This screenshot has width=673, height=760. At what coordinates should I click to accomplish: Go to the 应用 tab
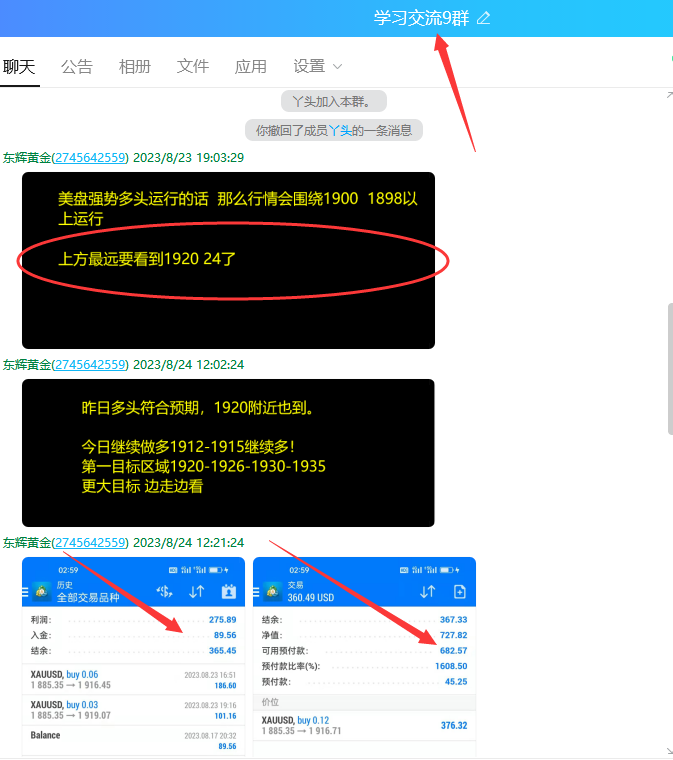coord(251,66)
